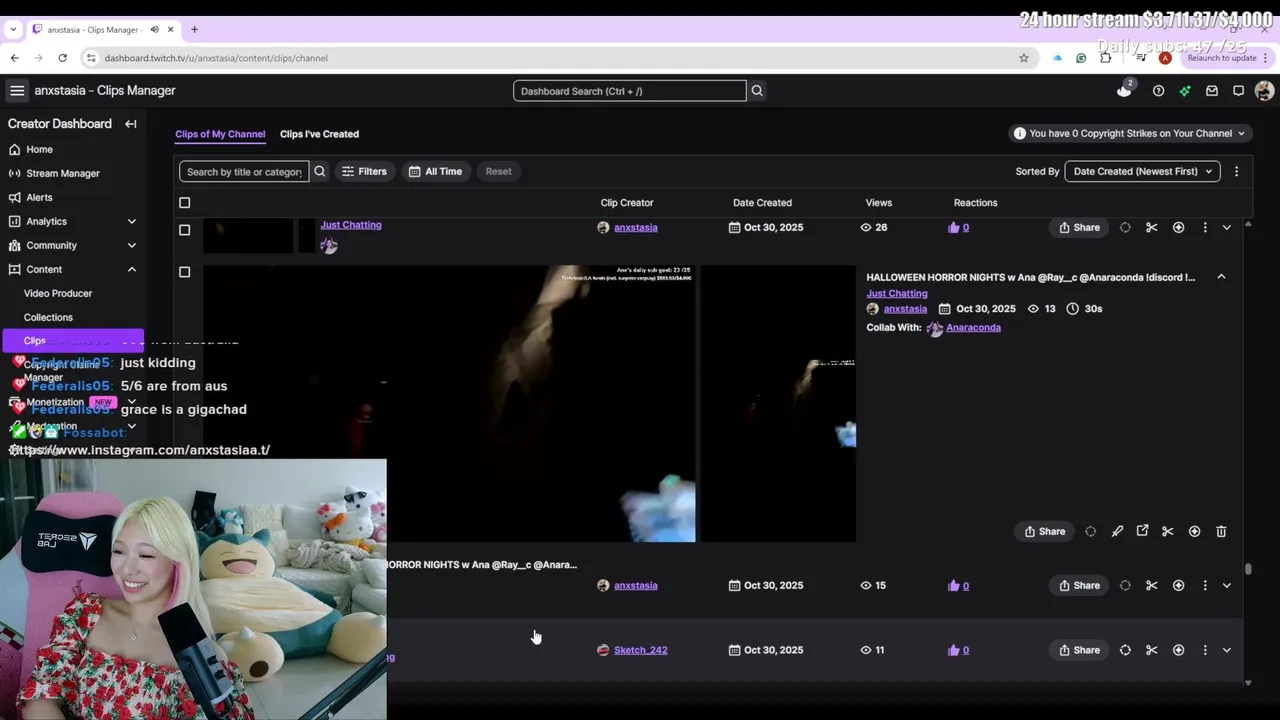1280x720 pixels.
Task: Collapse the Creator Dashboard sidebar
Action: [x=130, y=124]
